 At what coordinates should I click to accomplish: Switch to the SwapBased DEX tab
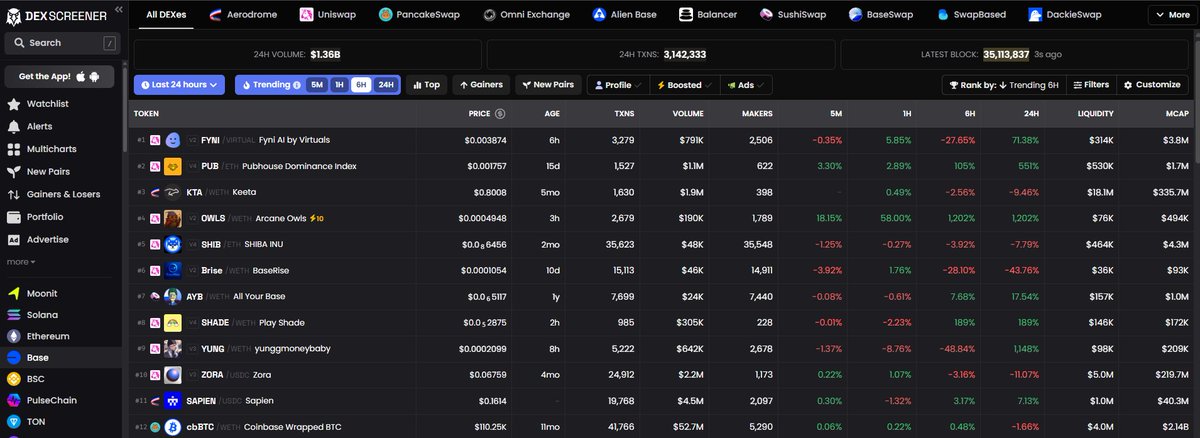972,15
